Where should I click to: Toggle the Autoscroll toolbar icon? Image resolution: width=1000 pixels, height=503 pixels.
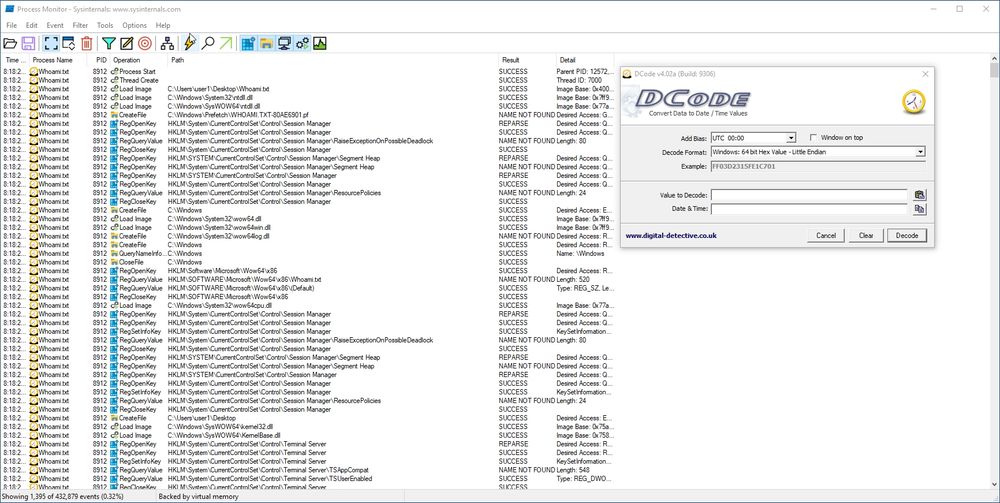(68, 43)
